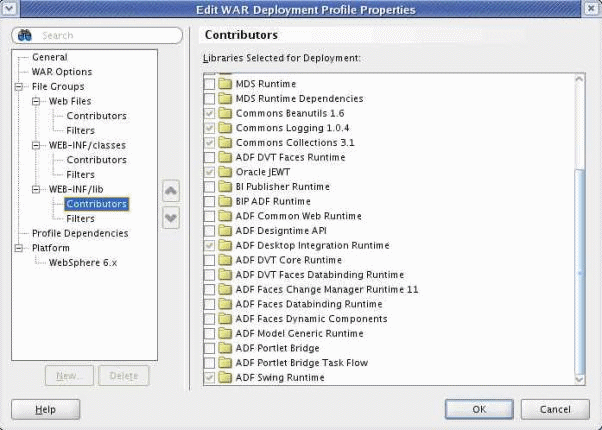Click the Delete button
This screenshot has height=430, width=602.
coord(124,375)
